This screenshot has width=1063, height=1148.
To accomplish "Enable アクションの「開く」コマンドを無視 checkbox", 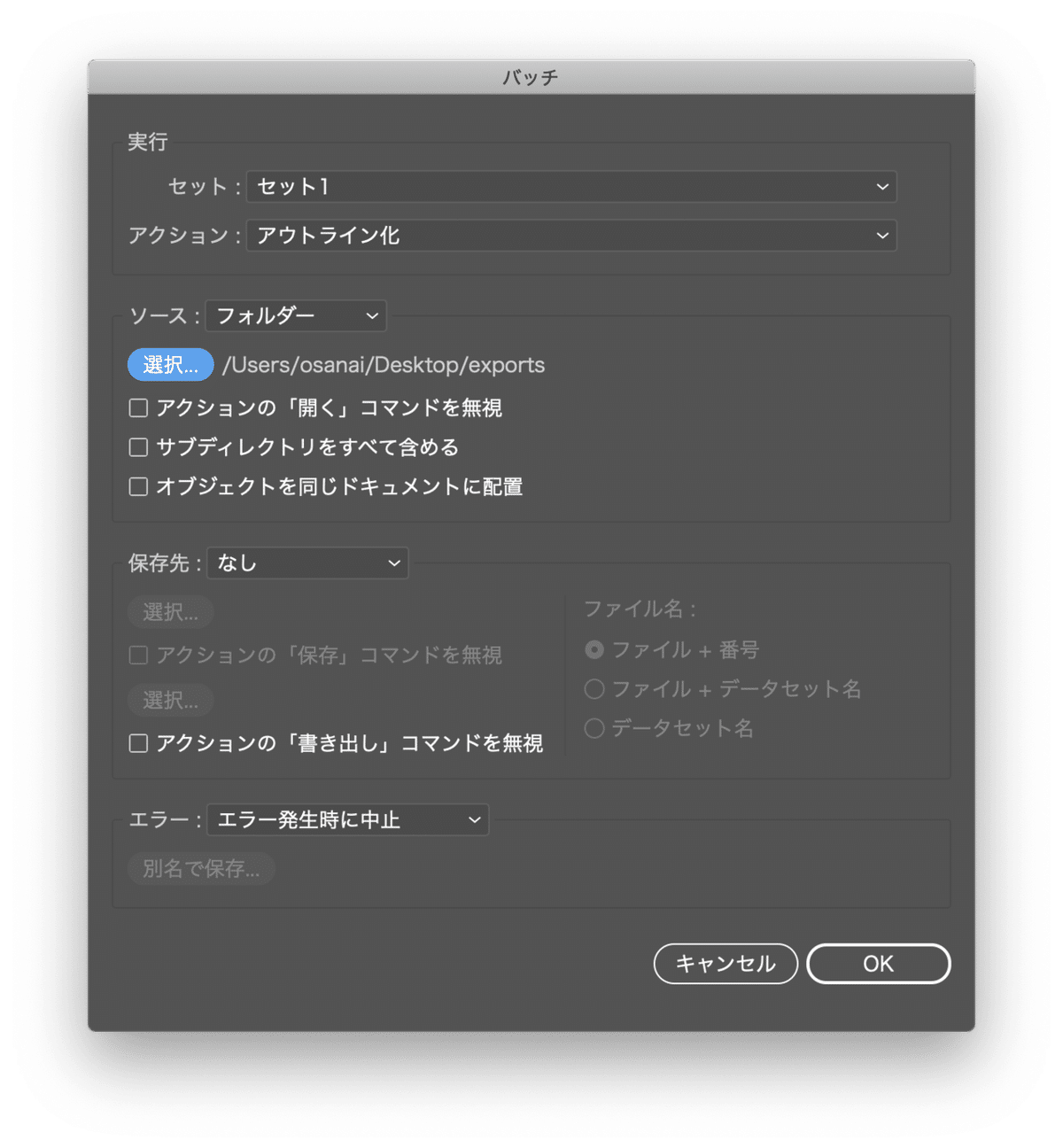I will [x=138, y=407].
